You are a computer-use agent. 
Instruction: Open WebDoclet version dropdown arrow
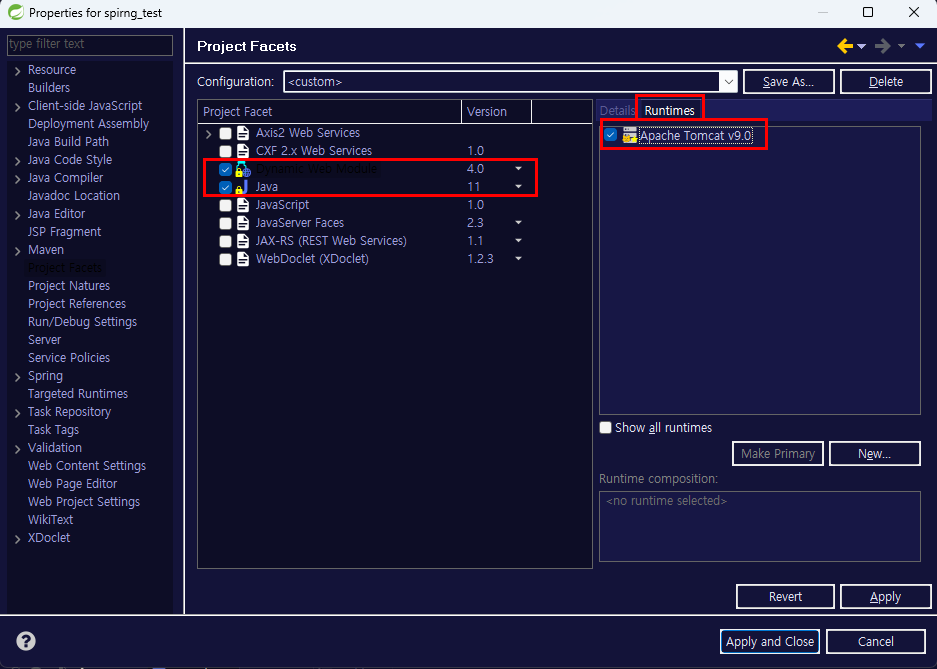518,259
